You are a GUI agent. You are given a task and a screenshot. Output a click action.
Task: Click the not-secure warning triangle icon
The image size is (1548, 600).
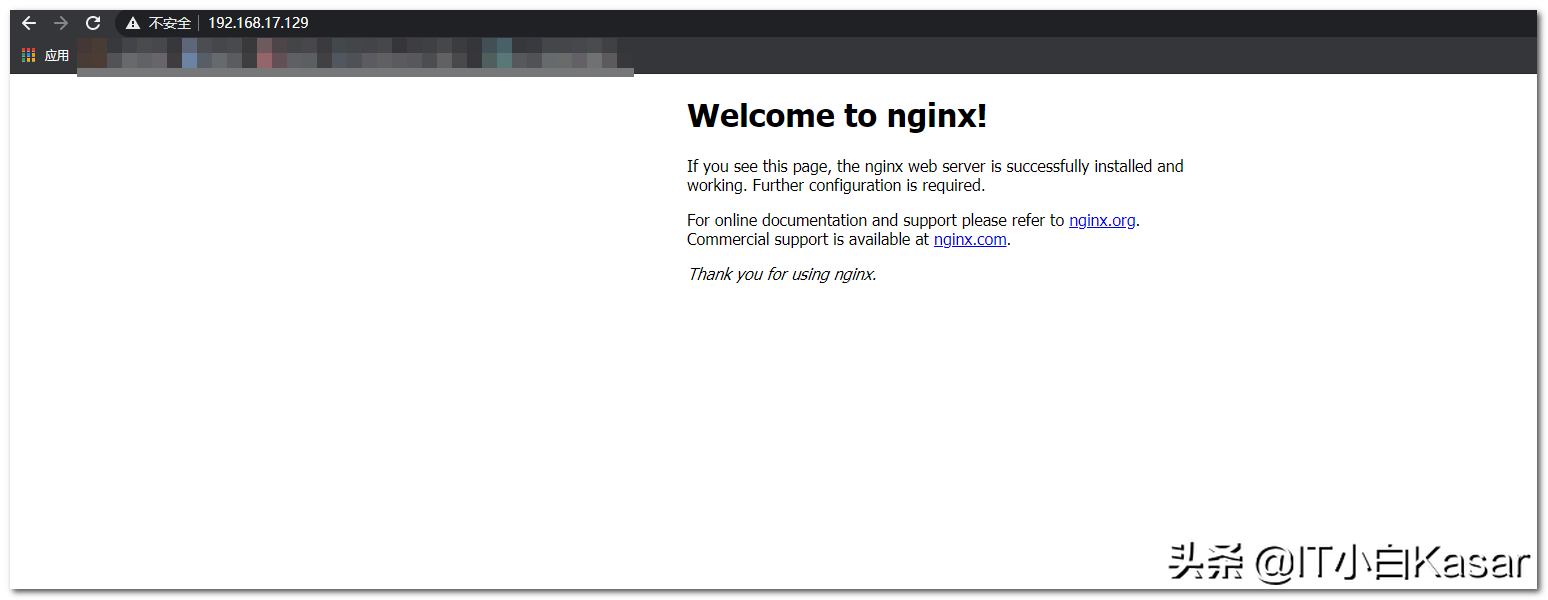133,23
